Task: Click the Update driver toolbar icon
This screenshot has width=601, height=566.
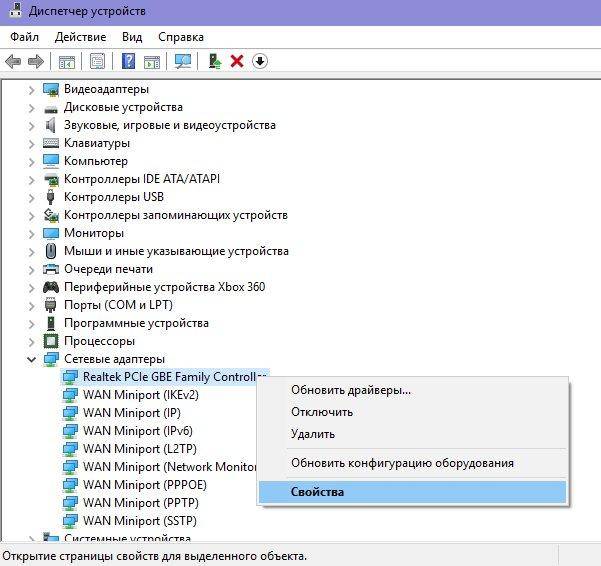Action: point(214,61)
